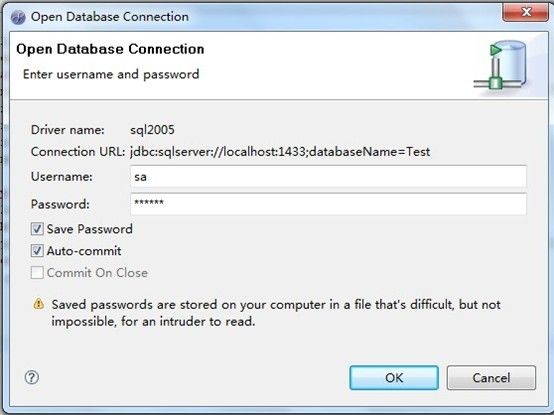Click OK to open the connection
Viewport: 554px width, 415px height.
(394, 378)
